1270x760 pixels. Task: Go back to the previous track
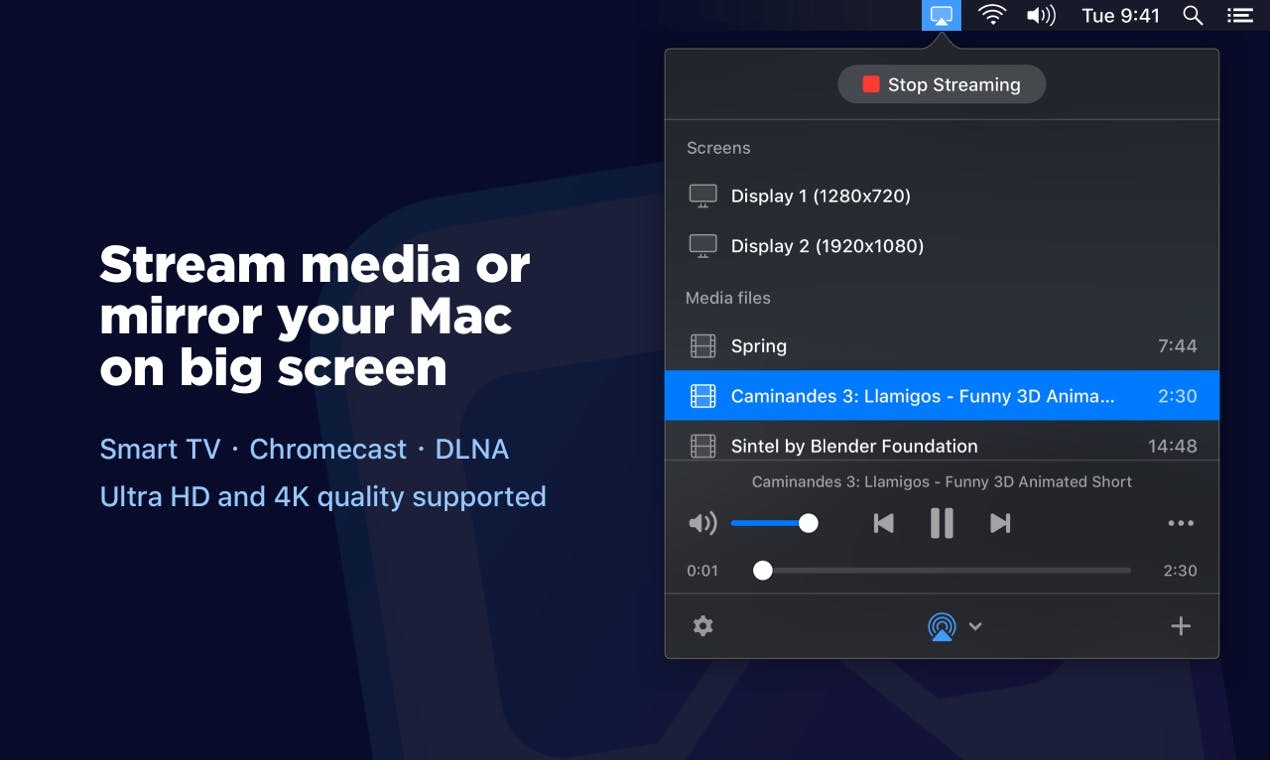[883, 523]
